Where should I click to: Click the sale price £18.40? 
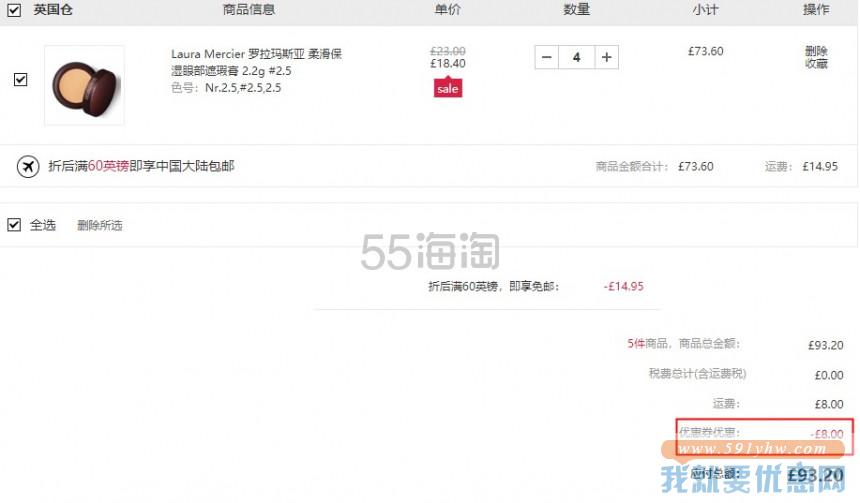pyautogui.click(x=448, y=64)
